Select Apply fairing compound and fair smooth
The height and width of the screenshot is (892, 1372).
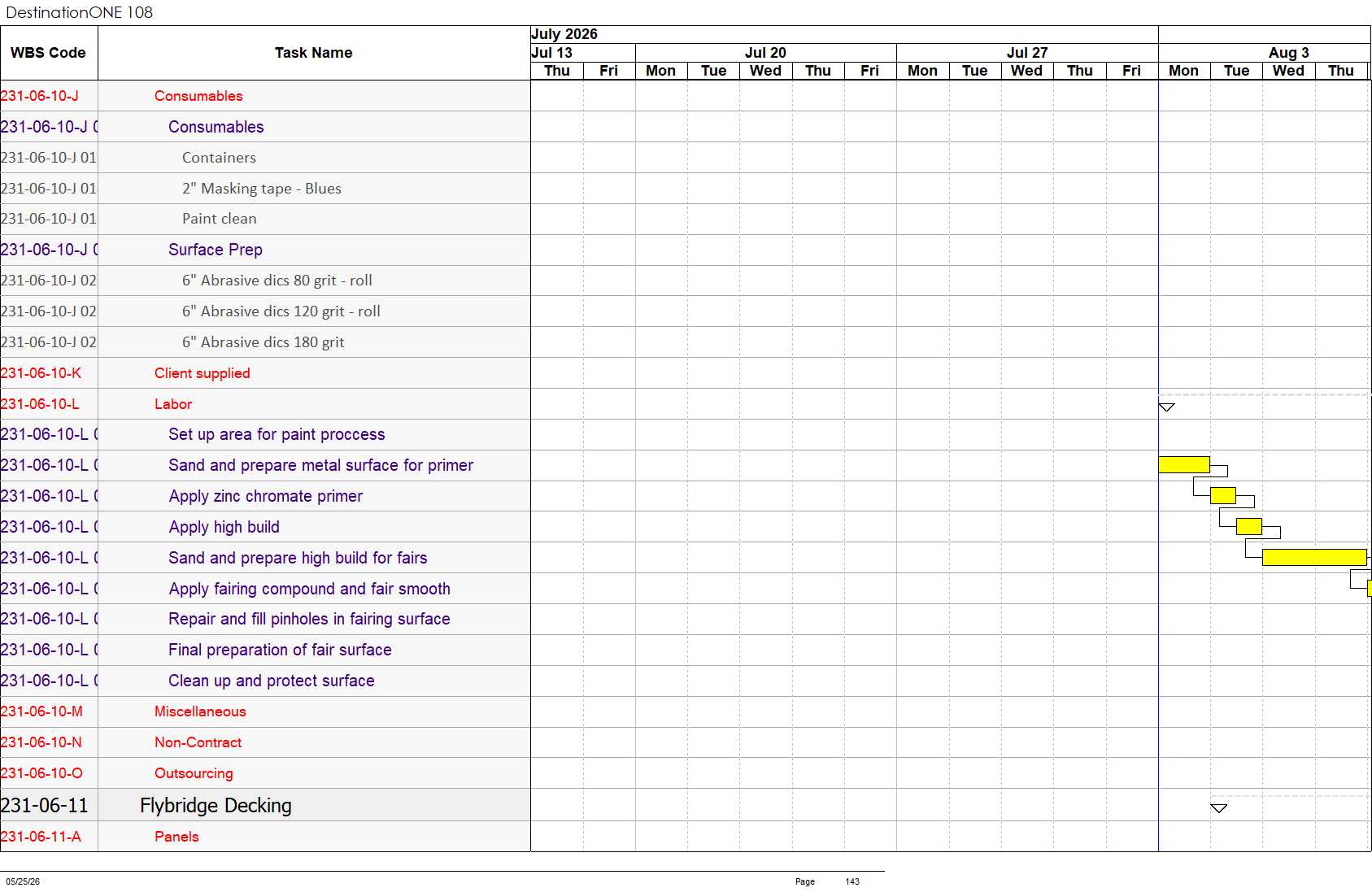pos(265,589)
